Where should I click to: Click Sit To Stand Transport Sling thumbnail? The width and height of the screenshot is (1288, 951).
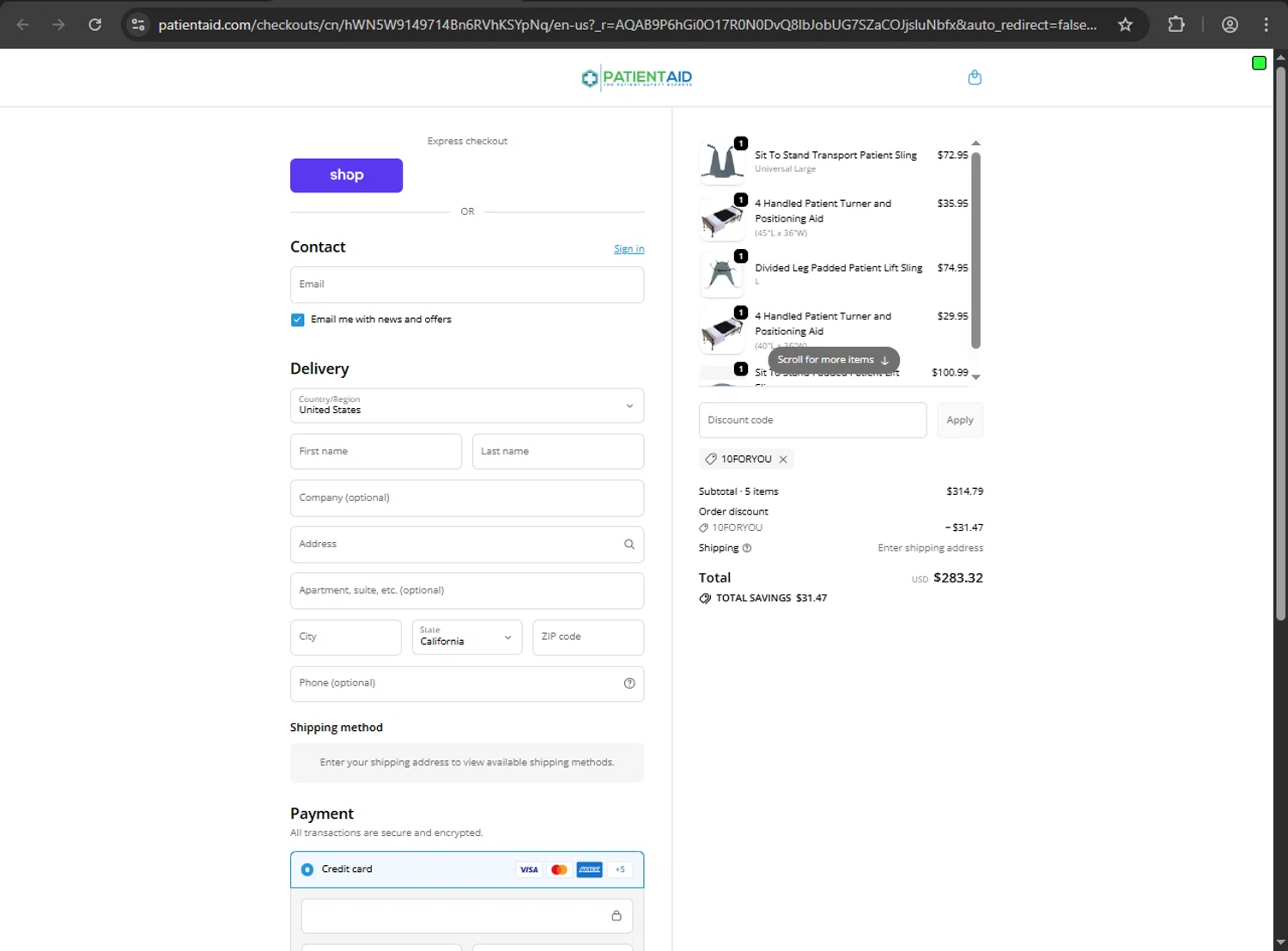point(722,162)
